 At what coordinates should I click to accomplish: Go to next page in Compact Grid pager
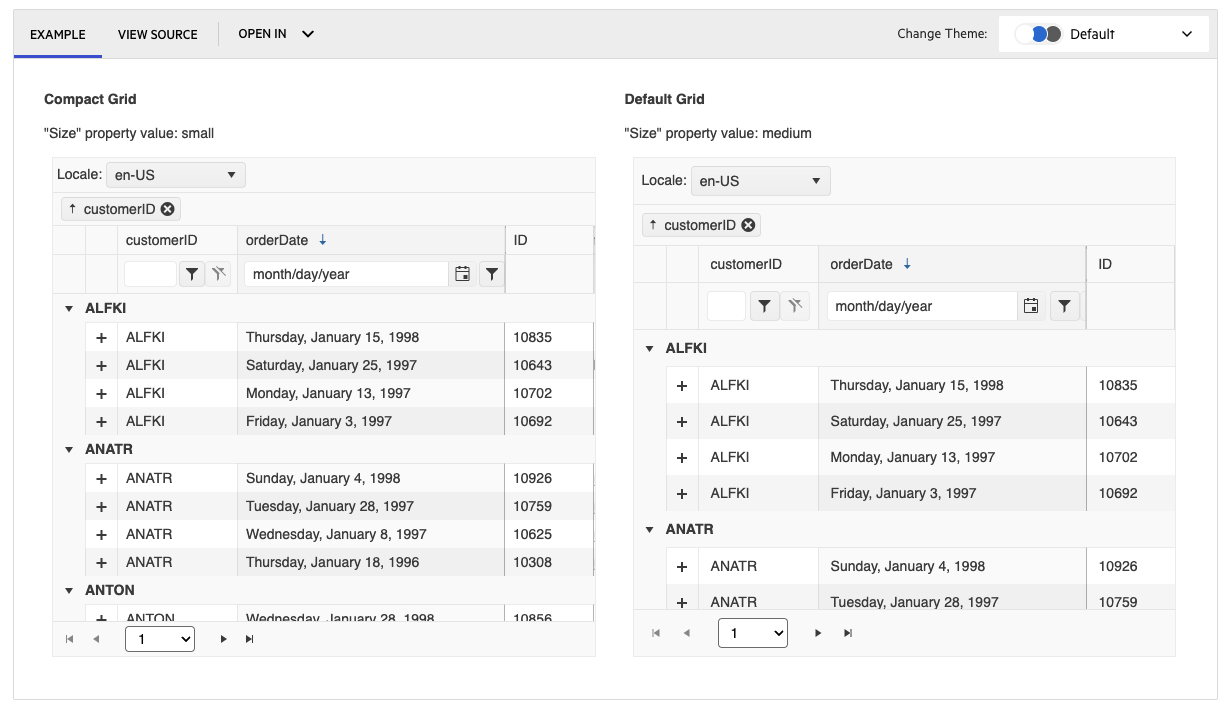pos(223,639)
